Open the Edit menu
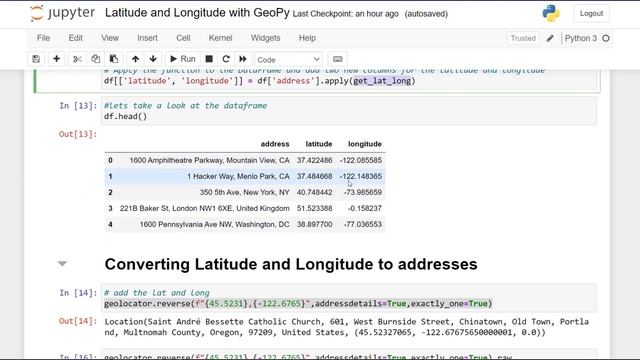Screen dimensions: 640x360 click(76, 38)
